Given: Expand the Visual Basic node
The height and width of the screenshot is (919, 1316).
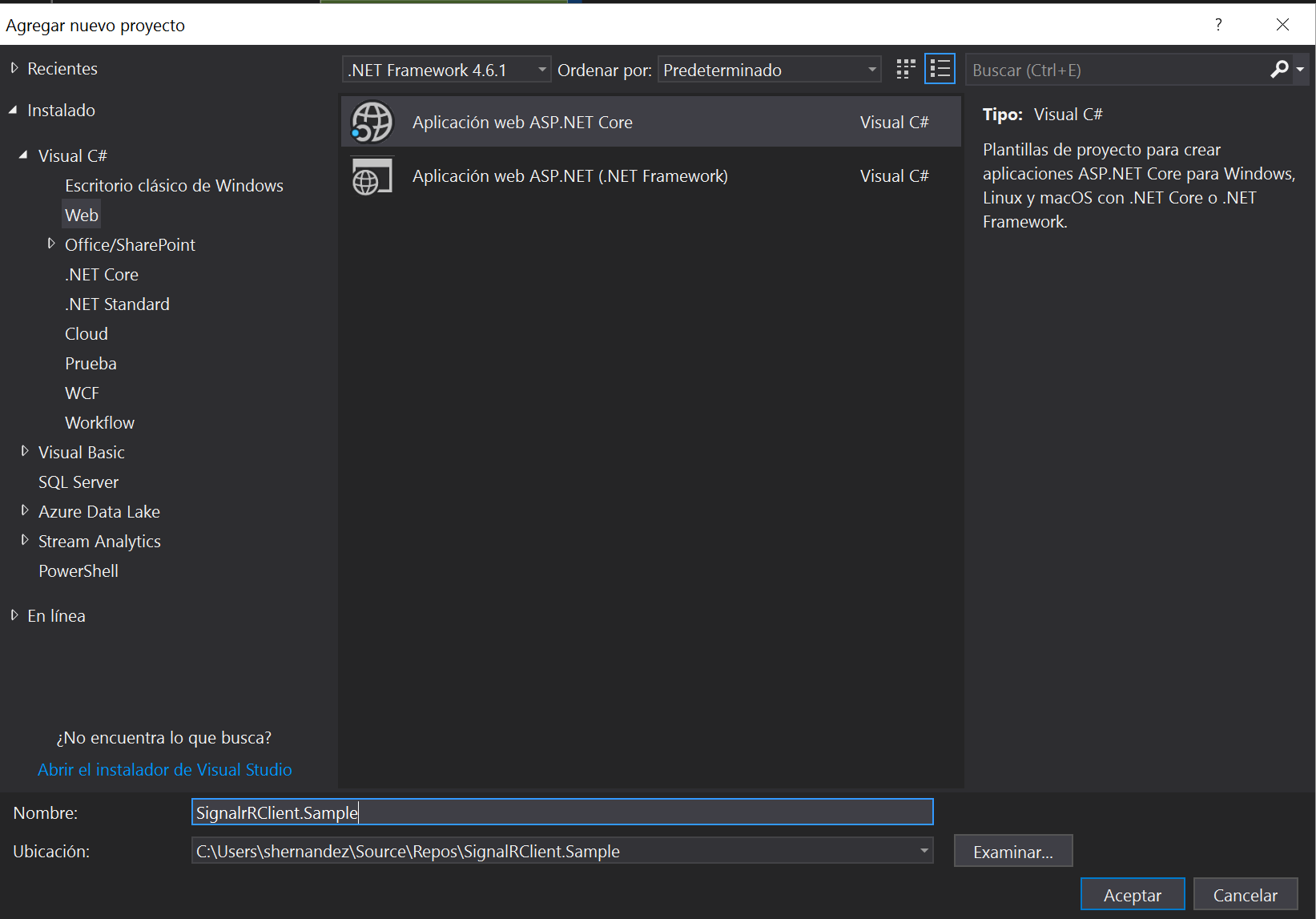Looking at the screenshot, I should [25, 452].
